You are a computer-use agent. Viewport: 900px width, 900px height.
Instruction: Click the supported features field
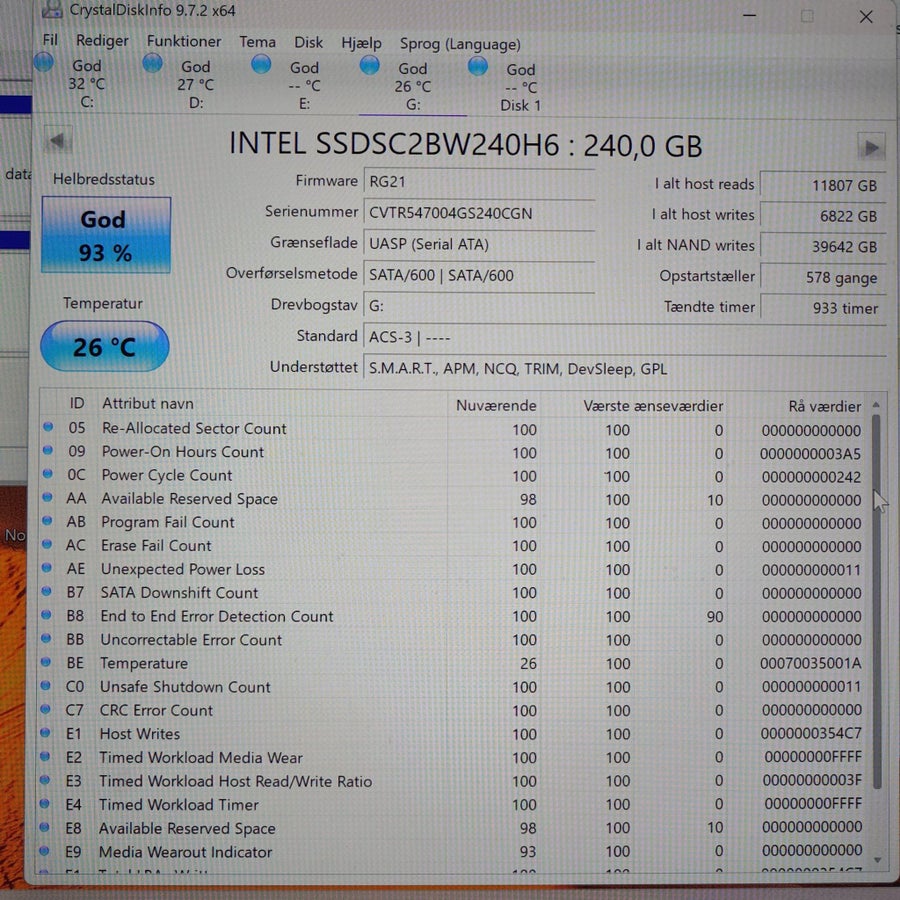click(x=624, y=368)
